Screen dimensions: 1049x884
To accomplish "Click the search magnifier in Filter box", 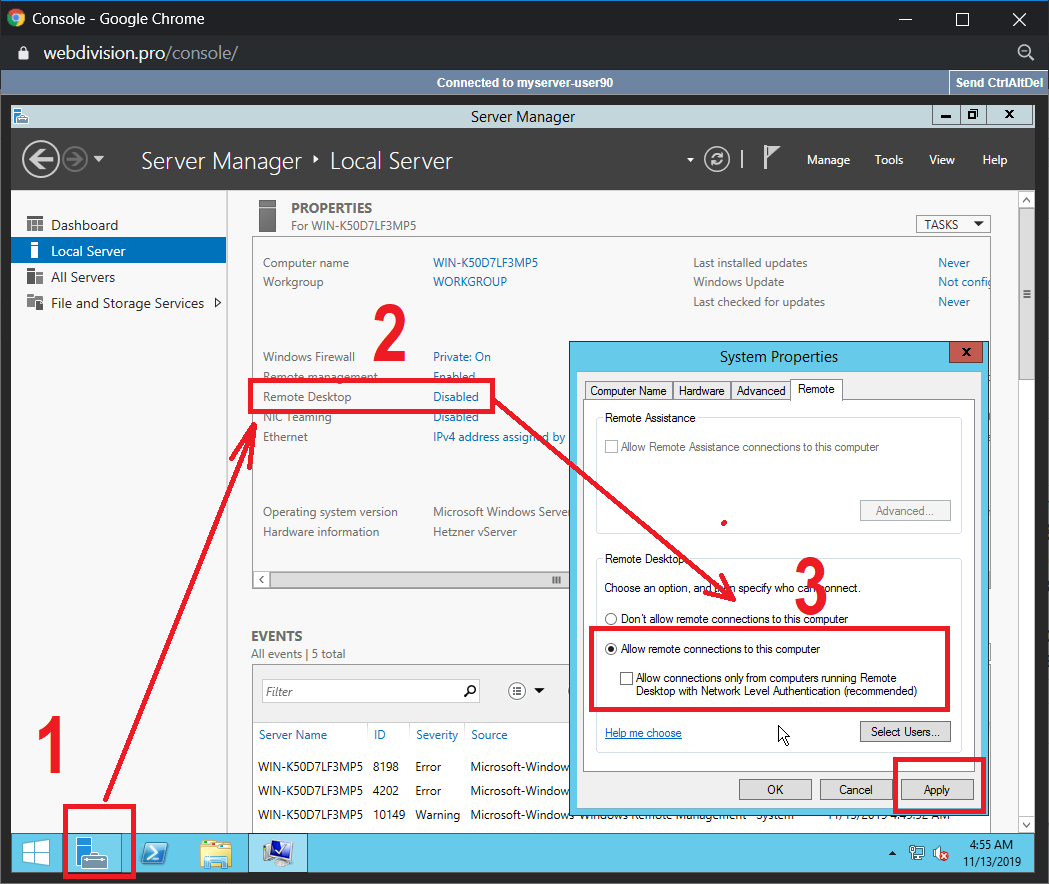I will coord(470,691).
